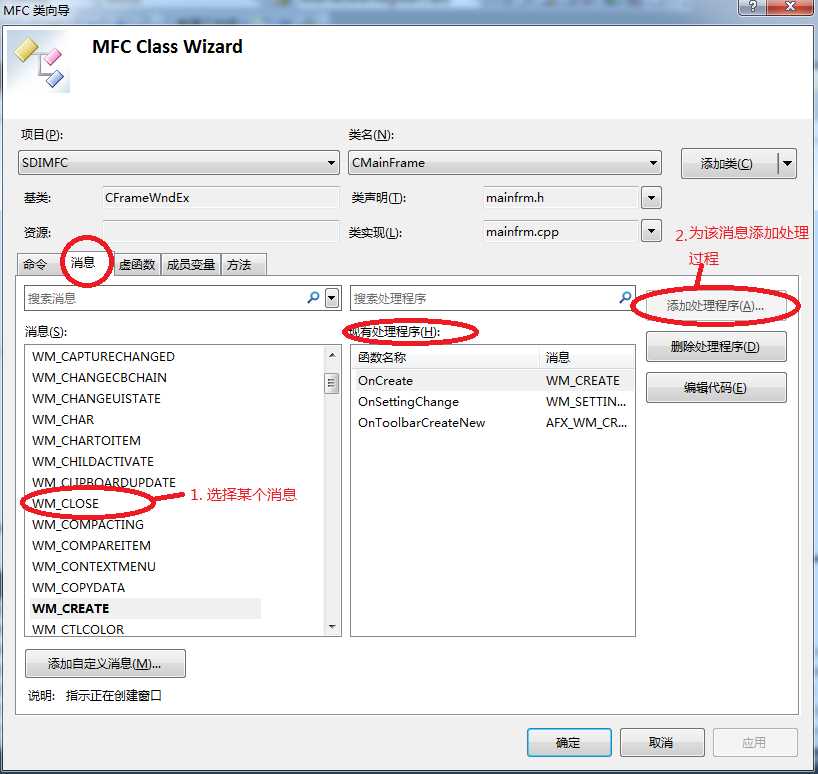Select WM_COMPAREITEM in message list
Viewport: 818px width, 774px height.
click(91, 546)
